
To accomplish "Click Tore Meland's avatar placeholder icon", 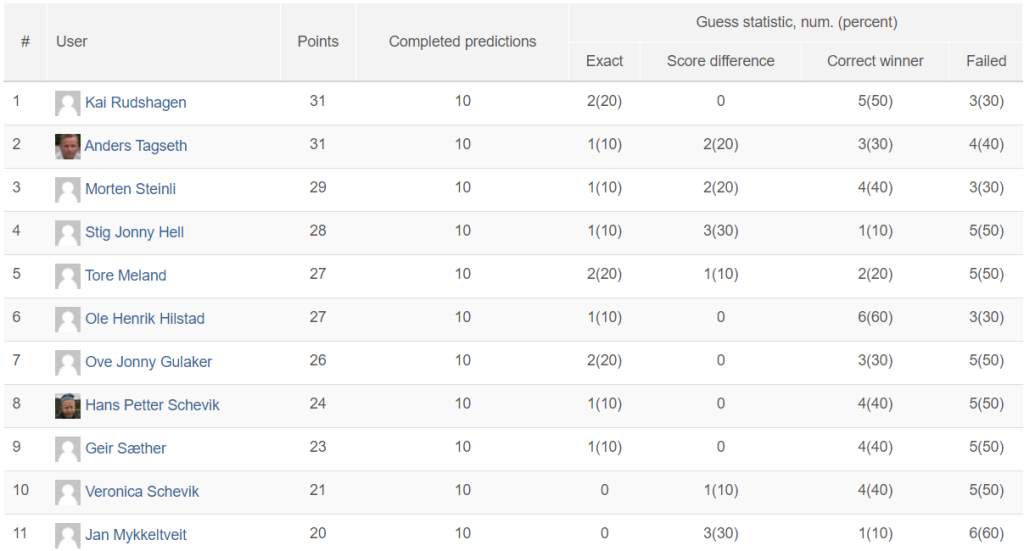I will (67, 276).
